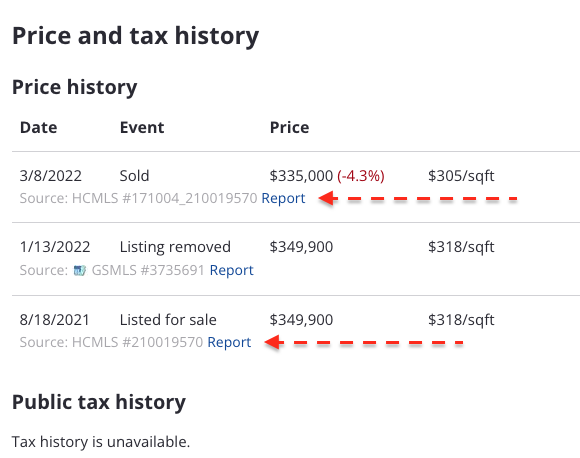Image resolution: width=580 pixels, height=458 pixels.
Task: Click the Price and tax history title
Action: click(x=135, y=36)
